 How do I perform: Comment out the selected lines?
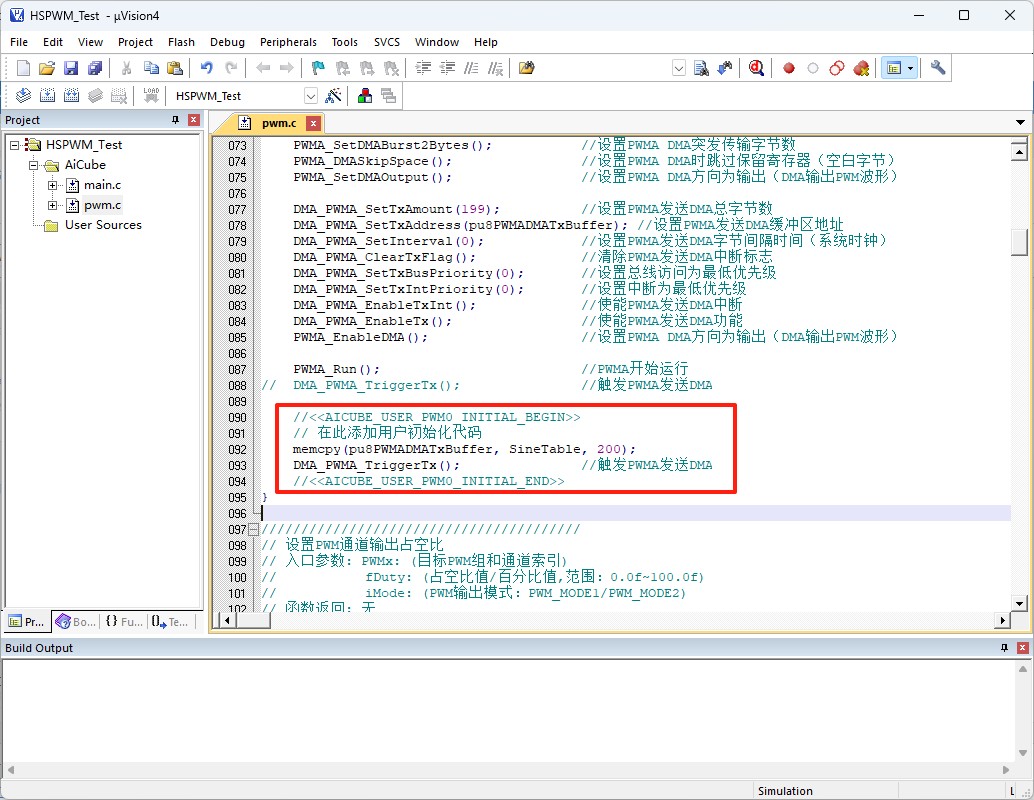(x=471, y=68)
